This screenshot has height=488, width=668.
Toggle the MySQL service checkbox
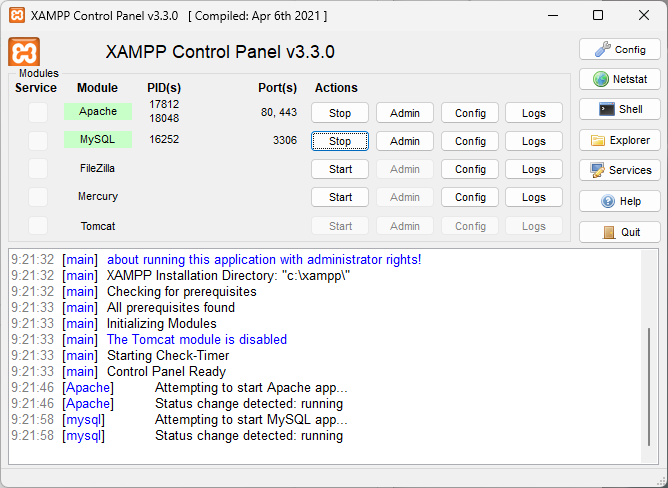tap(37, 141)
